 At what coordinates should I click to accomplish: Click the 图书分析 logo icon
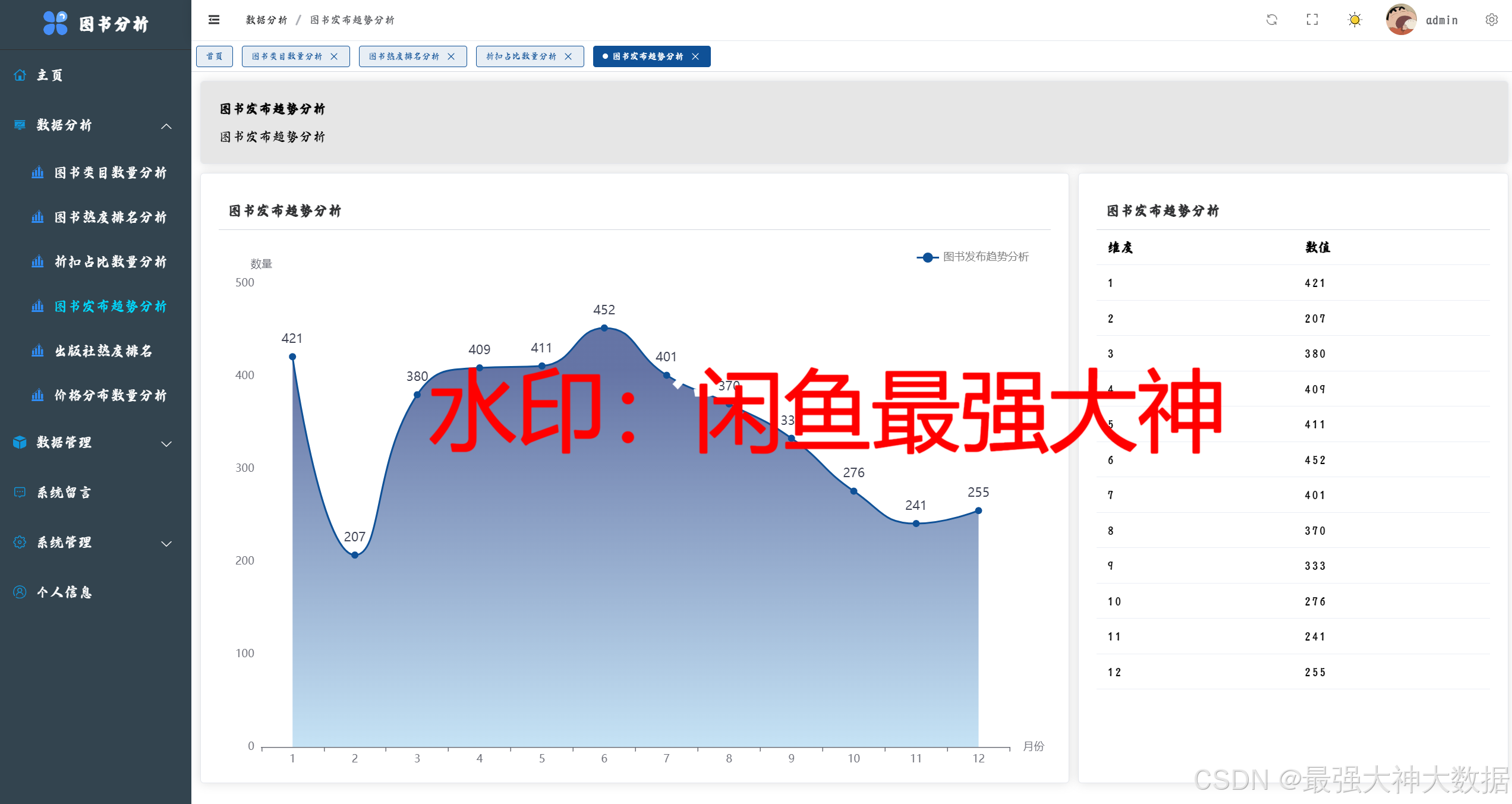click(x=56, y=23)
